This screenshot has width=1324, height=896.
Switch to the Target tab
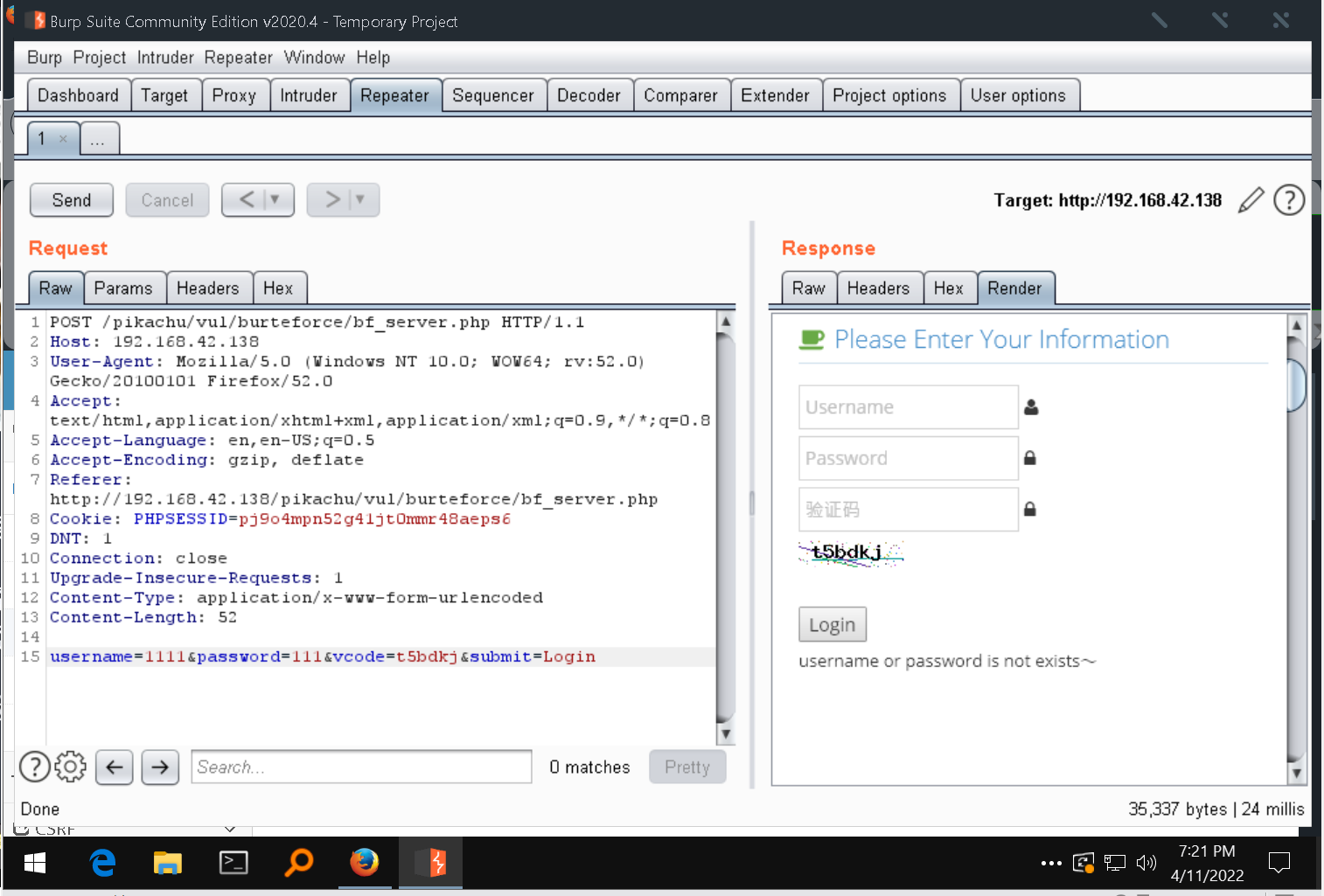(164, 95)
